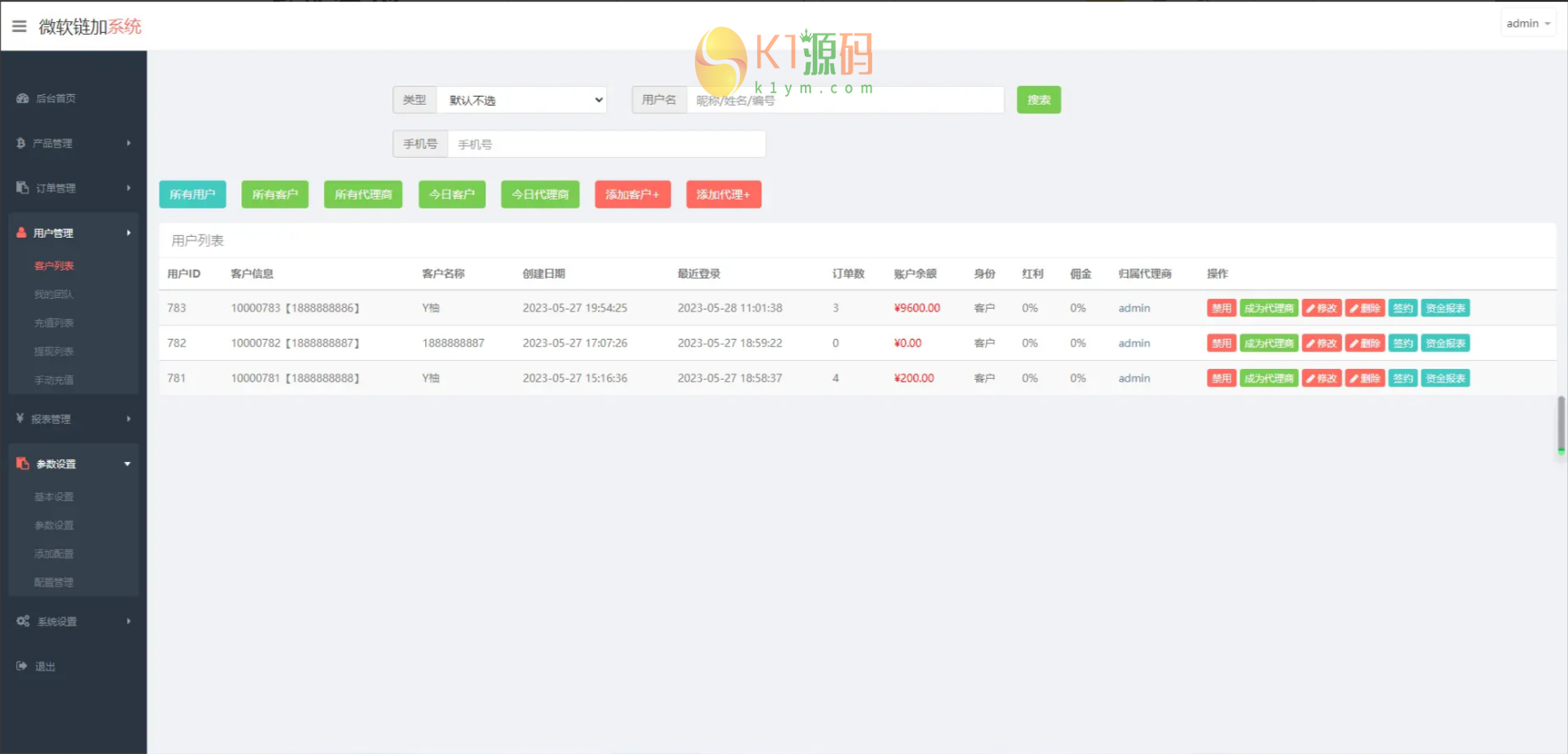Click the person icon beside 用户管理
Image resolution: width=1568 pixels, height=754 pixels.
(x=22, y=232)
